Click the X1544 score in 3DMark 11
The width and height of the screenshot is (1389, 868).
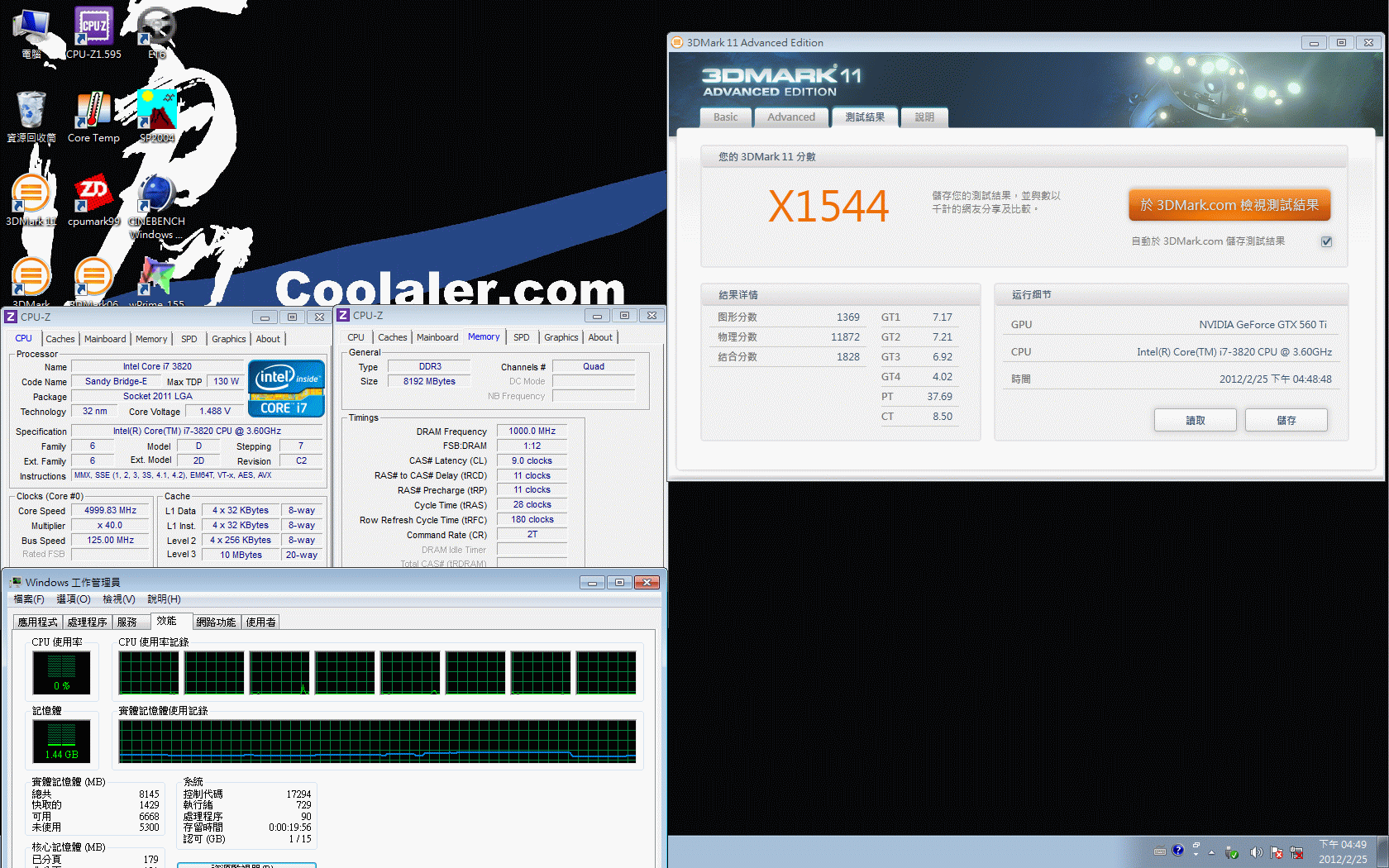pos(828,206)
